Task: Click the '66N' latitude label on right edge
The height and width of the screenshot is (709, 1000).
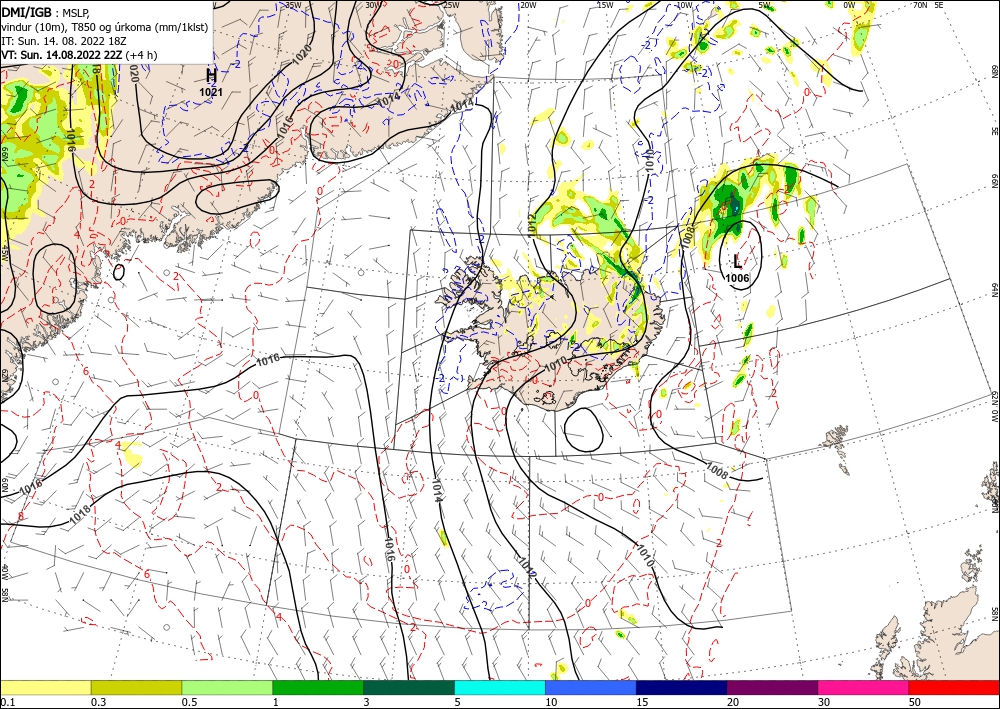Action: click(994, 182)
